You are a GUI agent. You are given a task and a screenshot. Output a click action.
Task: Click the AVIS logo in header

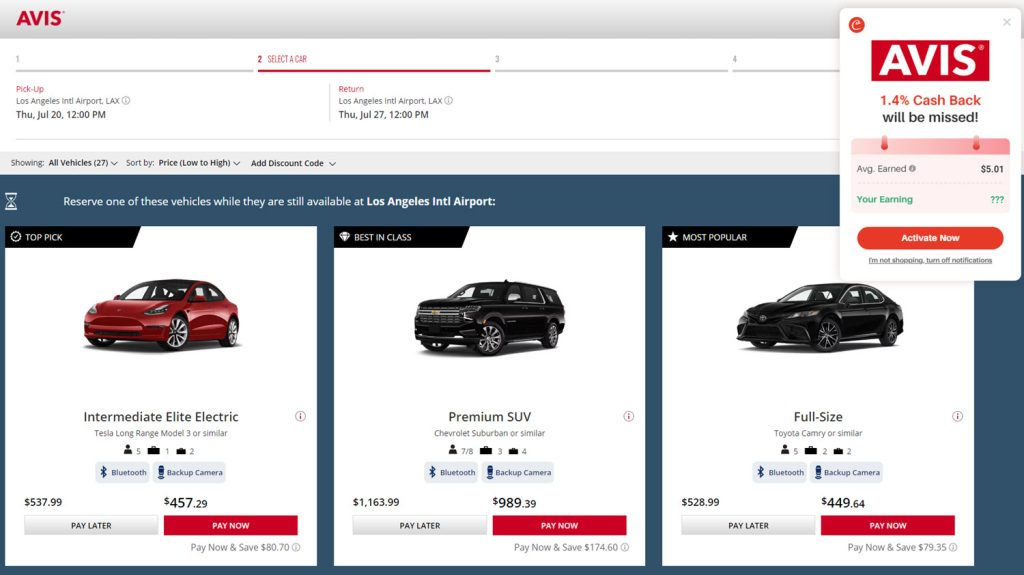point(40,18)
